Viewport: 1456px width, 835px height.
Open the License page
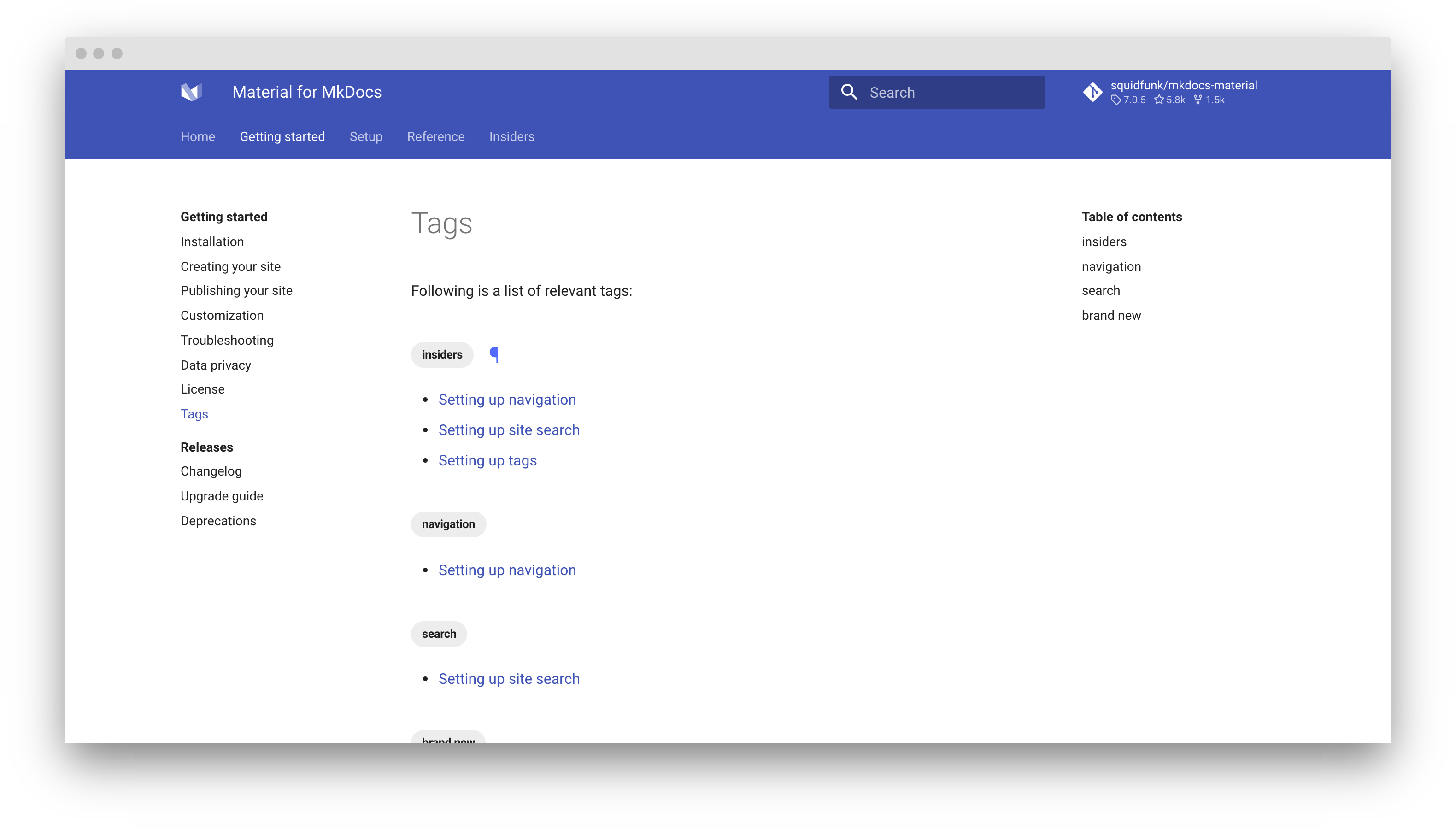202,389
